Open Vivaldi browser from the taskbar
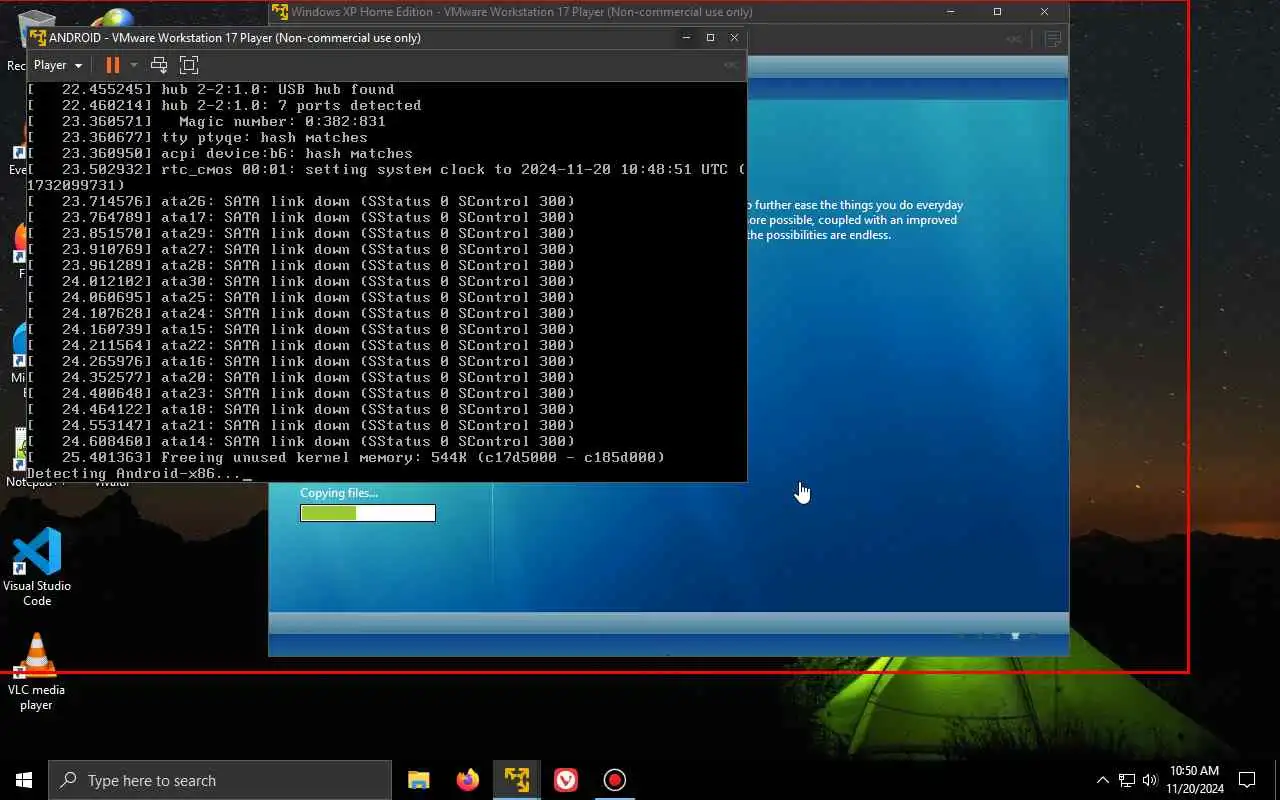Image resolution: width=1280 pixels, height=800 pixels. coord(566,780)
